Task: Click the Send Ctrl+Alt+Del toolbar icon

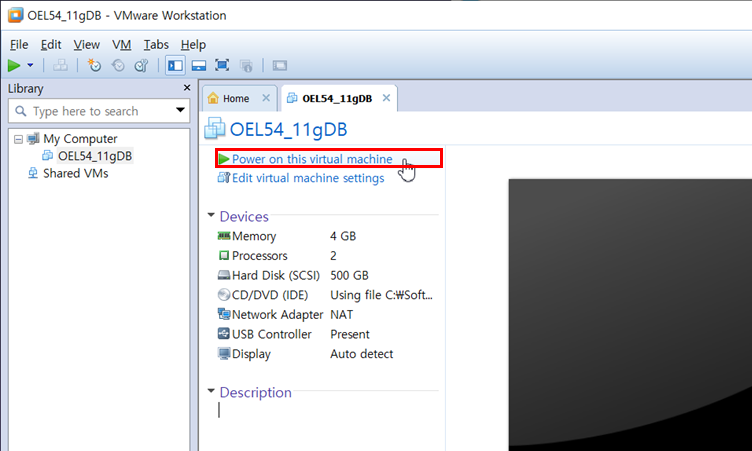Action: pos(60,65)
